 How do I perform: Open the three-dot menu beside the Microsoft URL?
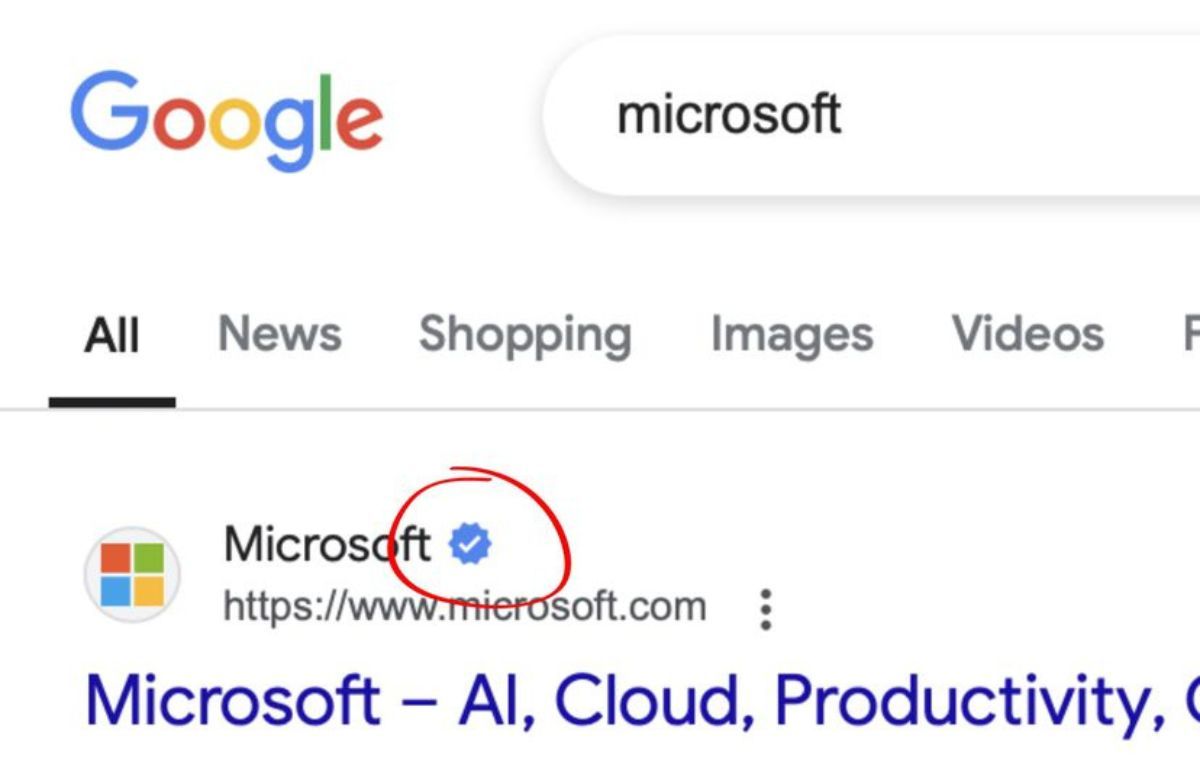pyautogui.click(x=765, y=608)
